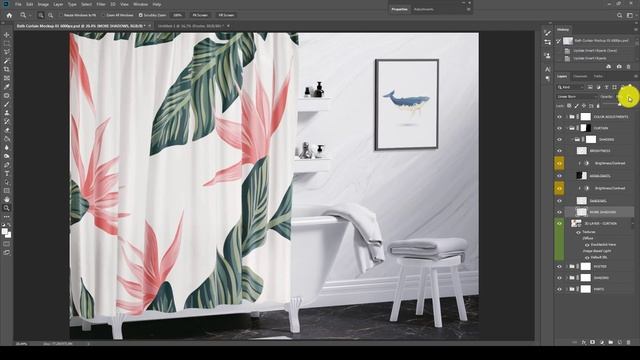Hide the SHADOWS group inside CURTAIN
The image size is (640, 360).
560,140
